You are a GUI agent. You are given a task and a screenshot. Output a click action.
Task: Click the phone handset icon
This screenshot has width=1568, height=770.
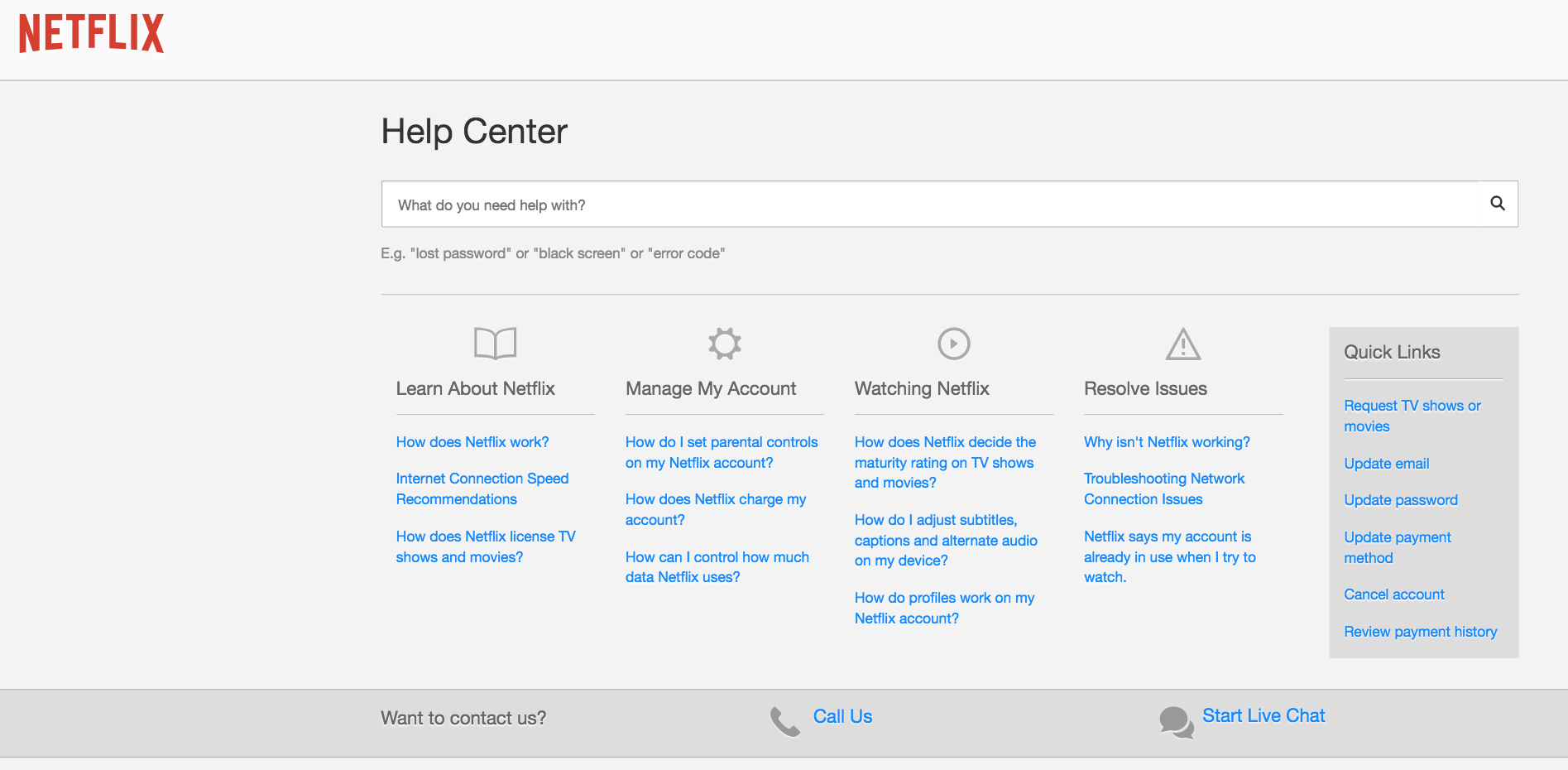click(x=784, y=721)
